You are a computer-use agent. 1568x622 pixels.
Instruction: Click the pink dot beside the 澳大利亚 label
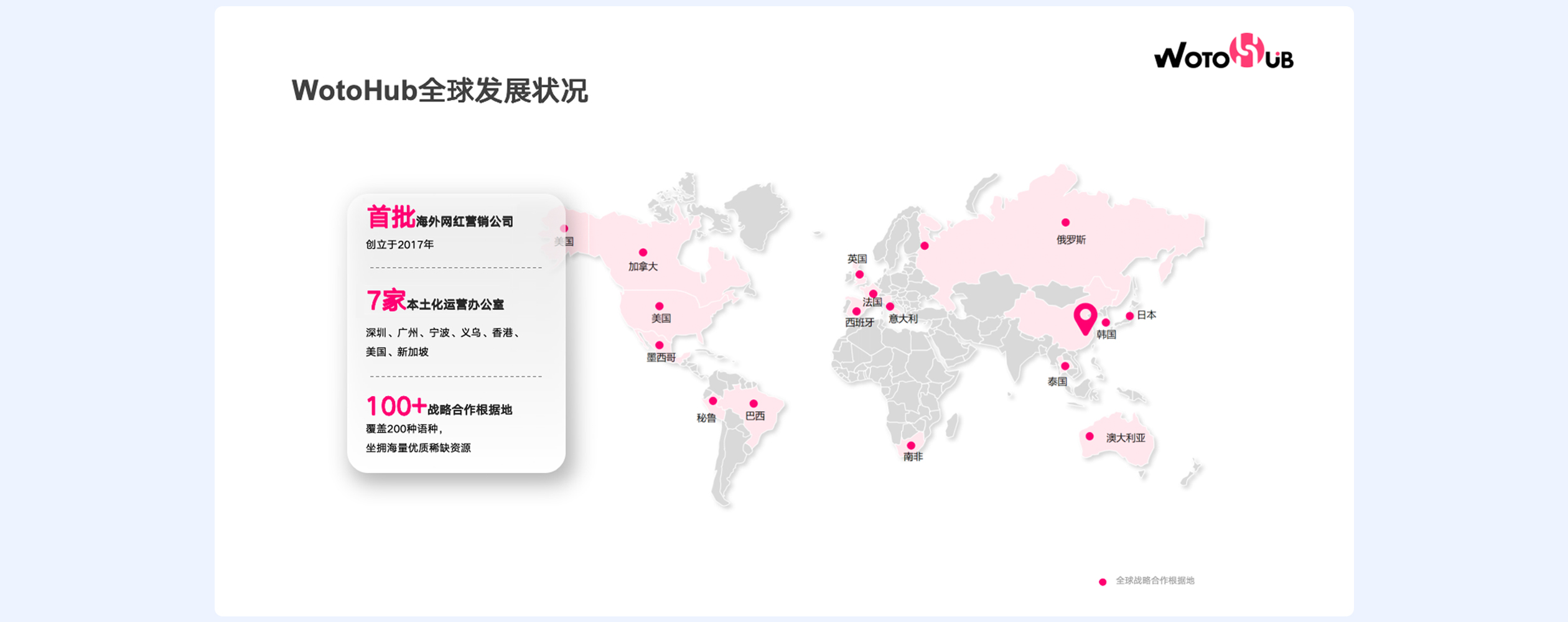click(x=1090, y=437)
